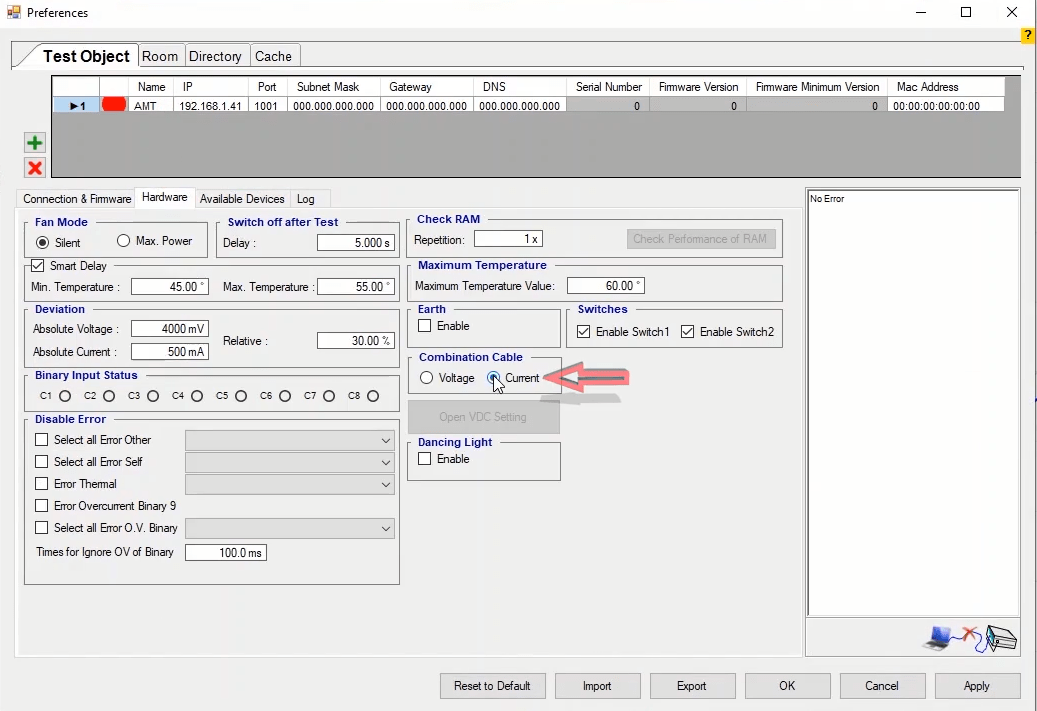Disable the Enable Switch2 checkbox
The height and width of the screenshot is (711, 1037).
pyautogui.click(x=688, y=332)
